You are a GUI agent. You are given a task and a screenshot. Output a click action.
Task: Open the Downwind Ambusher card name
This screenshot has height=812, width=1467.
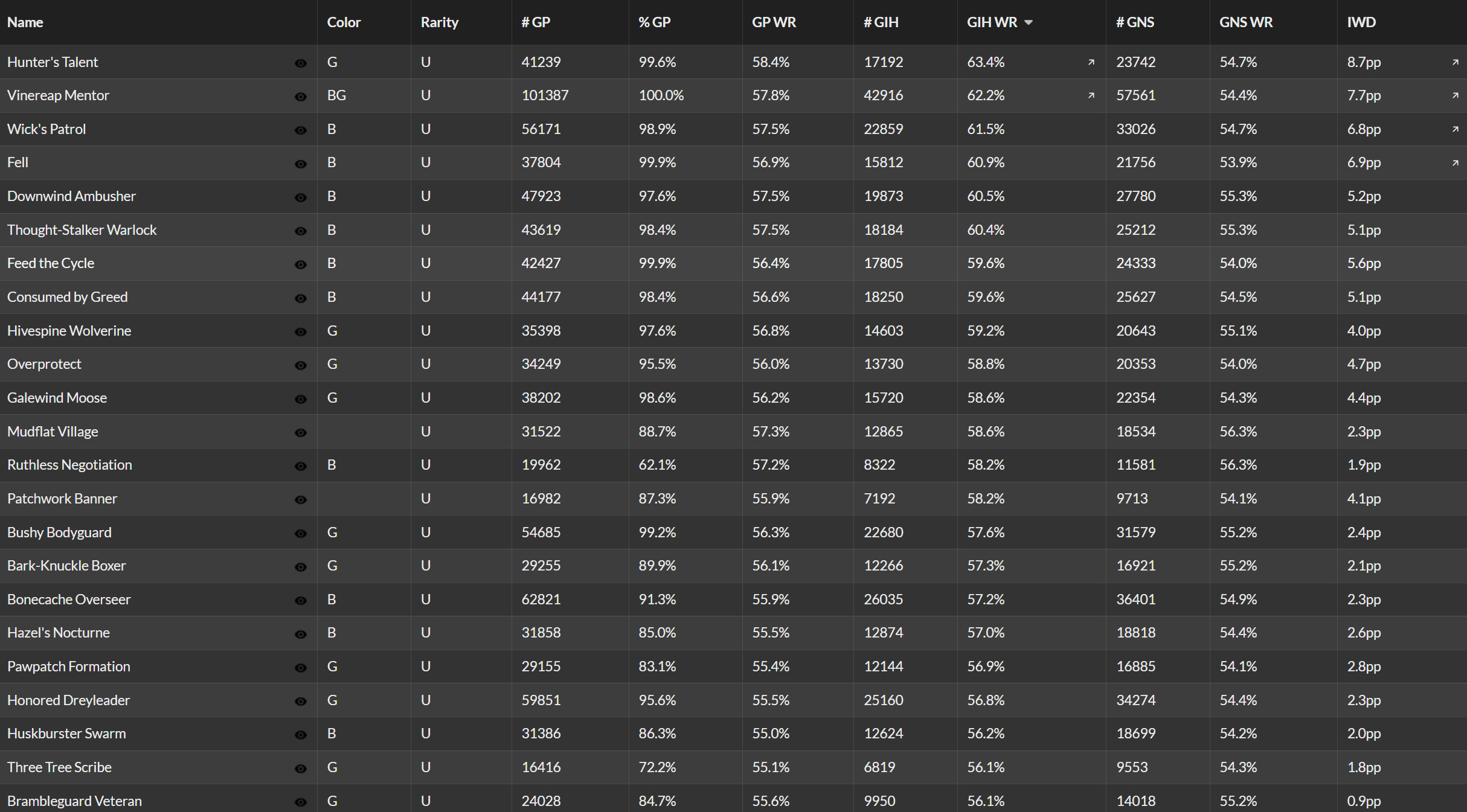click(71, 196)
